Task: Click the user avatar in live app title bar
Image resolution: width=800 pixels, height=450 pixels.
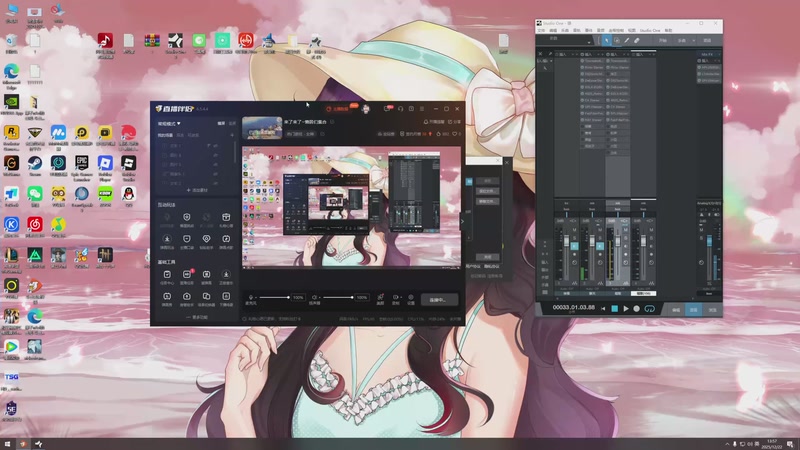Action: (x=365, y=109)
